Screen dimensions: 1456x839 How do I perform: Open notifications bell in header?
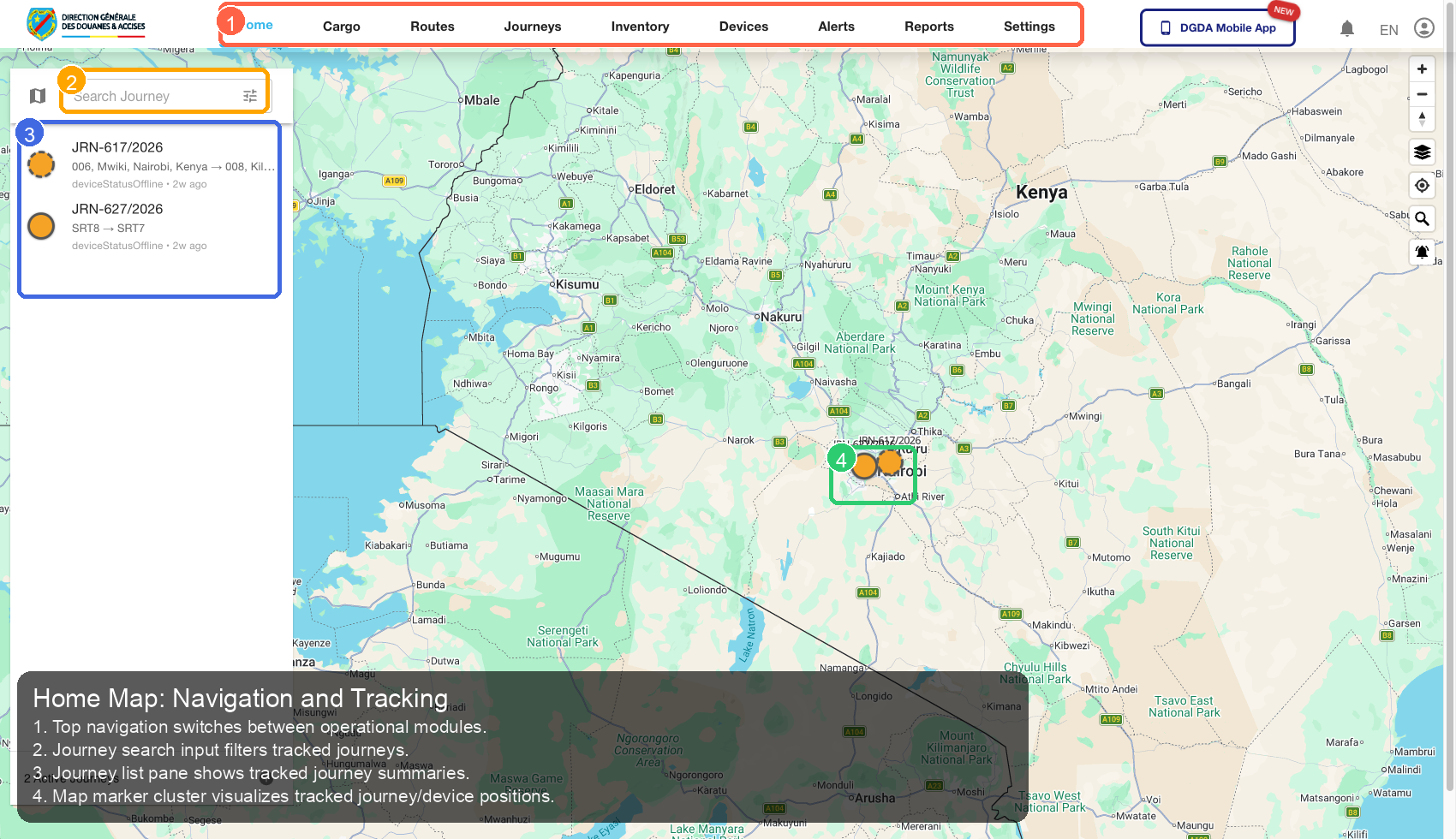(x=1347, y=29)
